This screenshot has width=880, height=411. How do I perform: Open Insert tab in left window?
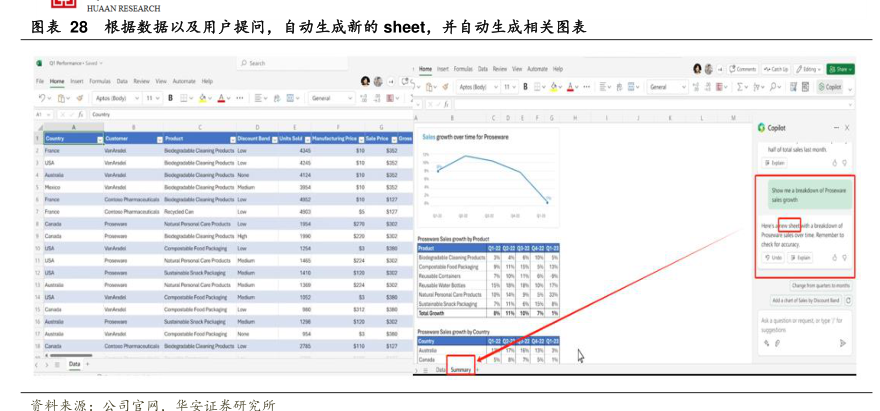(77, 81)
